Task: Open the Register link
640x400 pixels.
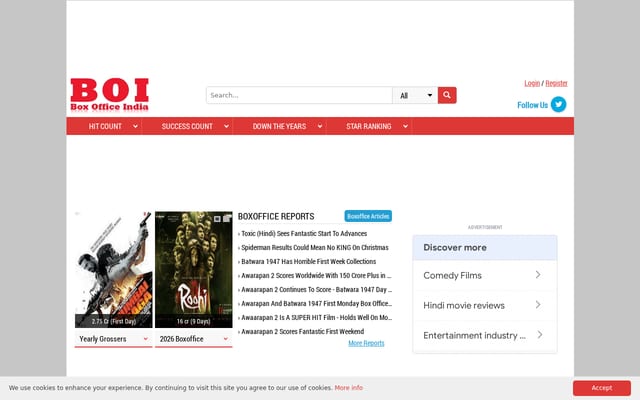Action: 556,83
